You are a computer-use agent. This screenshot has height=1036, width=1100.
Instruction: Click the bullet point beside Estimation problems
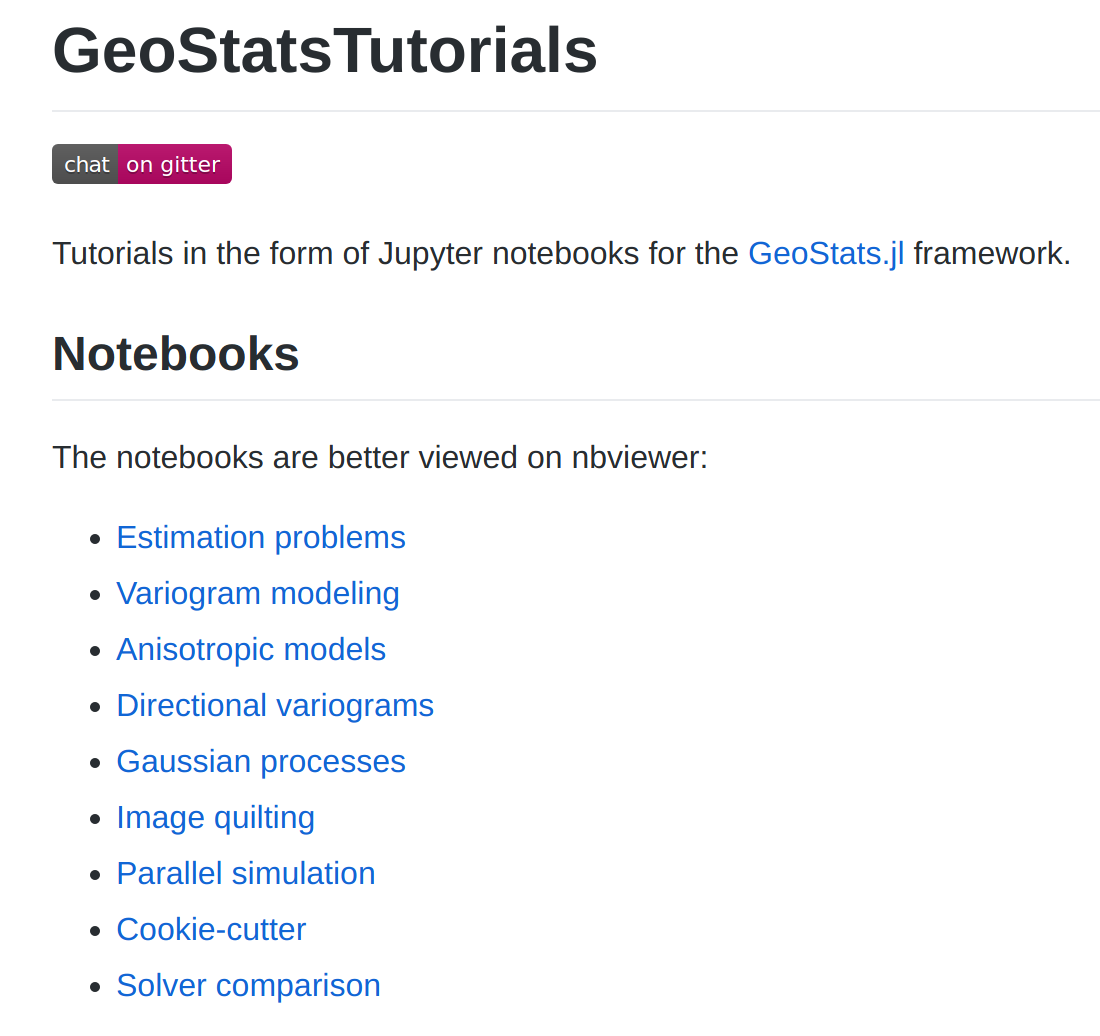coord(95,539)
